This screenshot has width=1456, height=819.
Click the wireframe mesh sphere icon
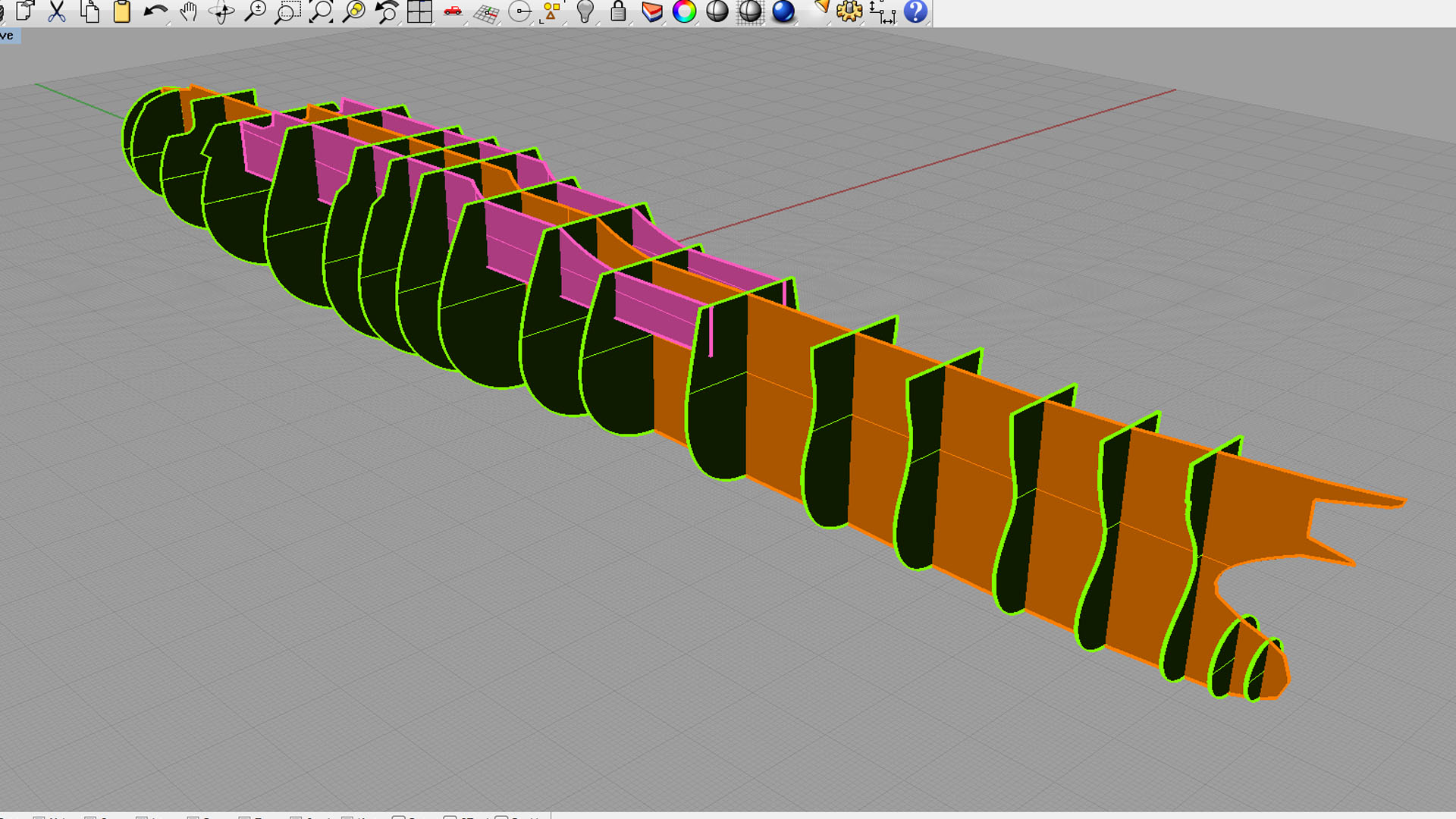click(750, 11)
